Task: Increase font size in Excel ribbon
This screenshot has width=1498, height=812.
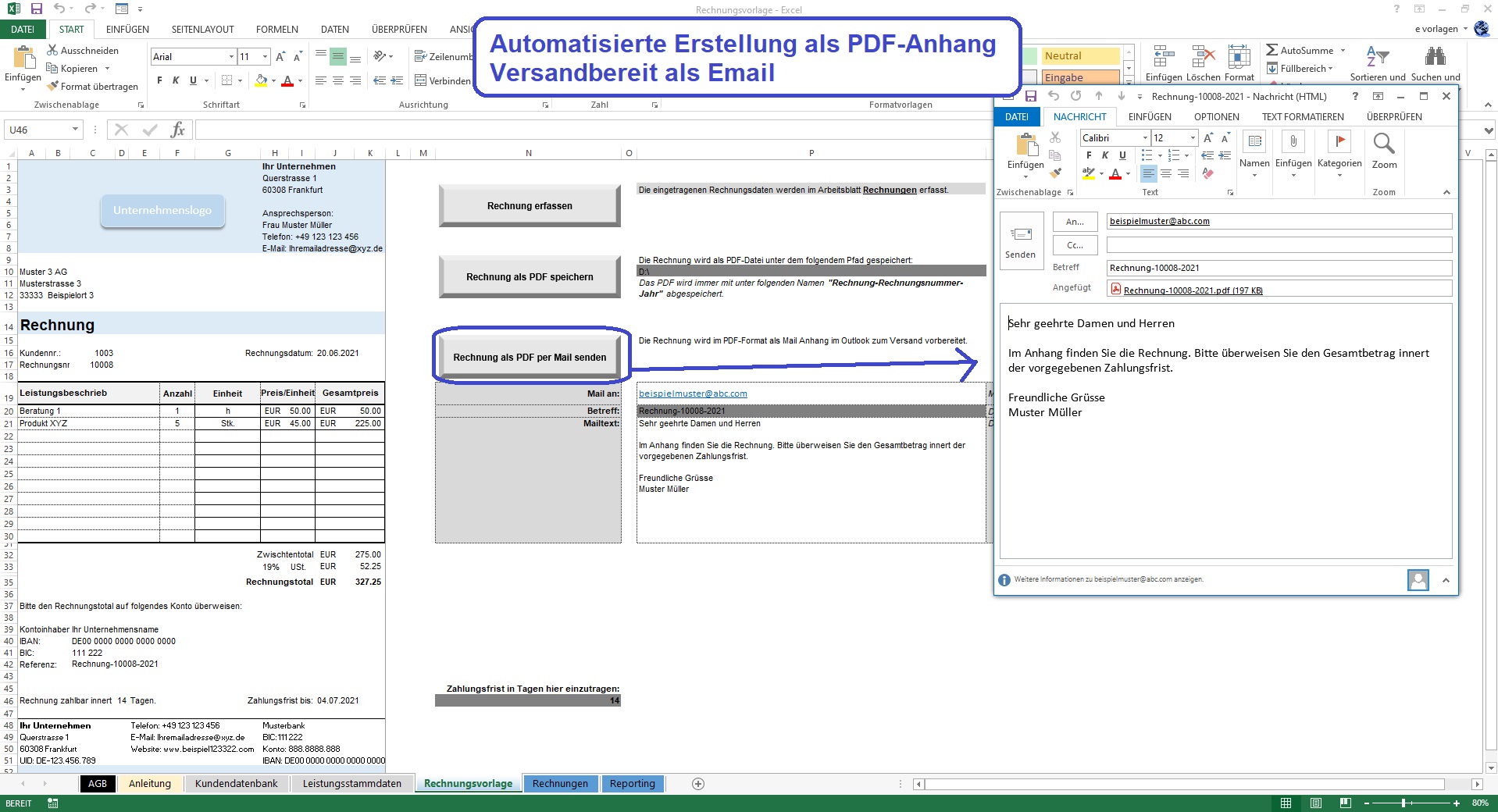Action: pyautogui.click(x=280, y=56)
